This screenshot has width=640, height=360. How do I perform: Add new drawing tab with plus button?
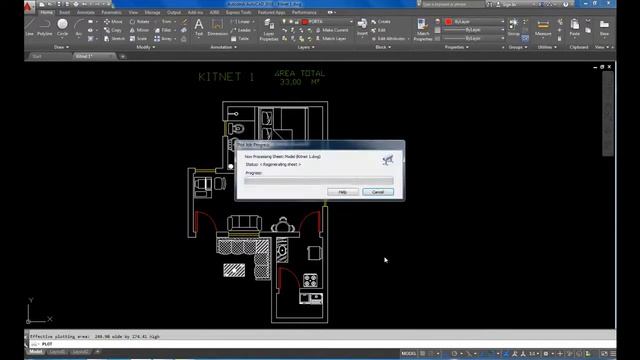(x=122, y=56)
